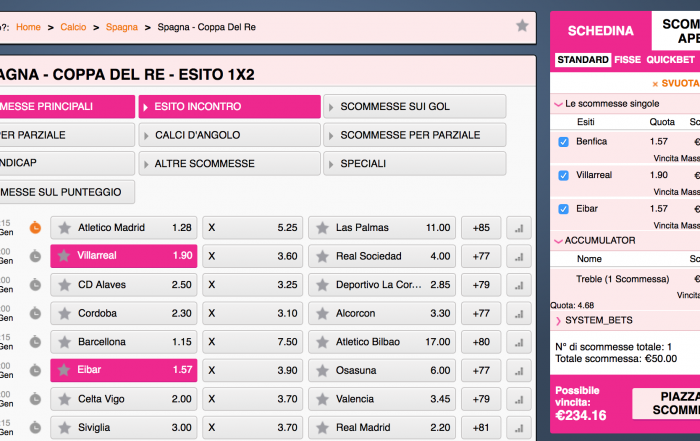Select the draw X 7.50 for Barcellona match
The height and width of the screenshot is (441, 700).
[253, 342]
